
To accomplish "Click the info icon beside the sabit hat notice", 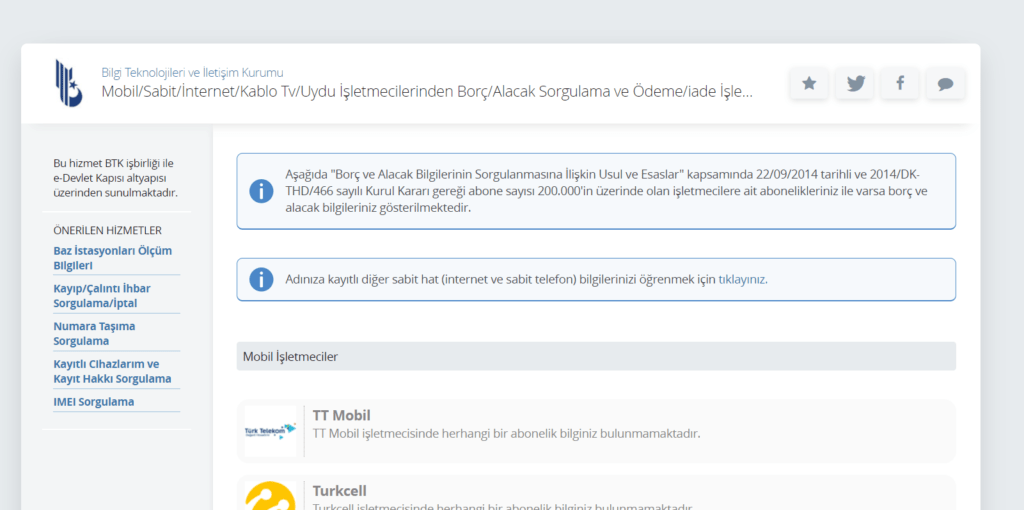I will pyautogui.click(x=261, y=280).
